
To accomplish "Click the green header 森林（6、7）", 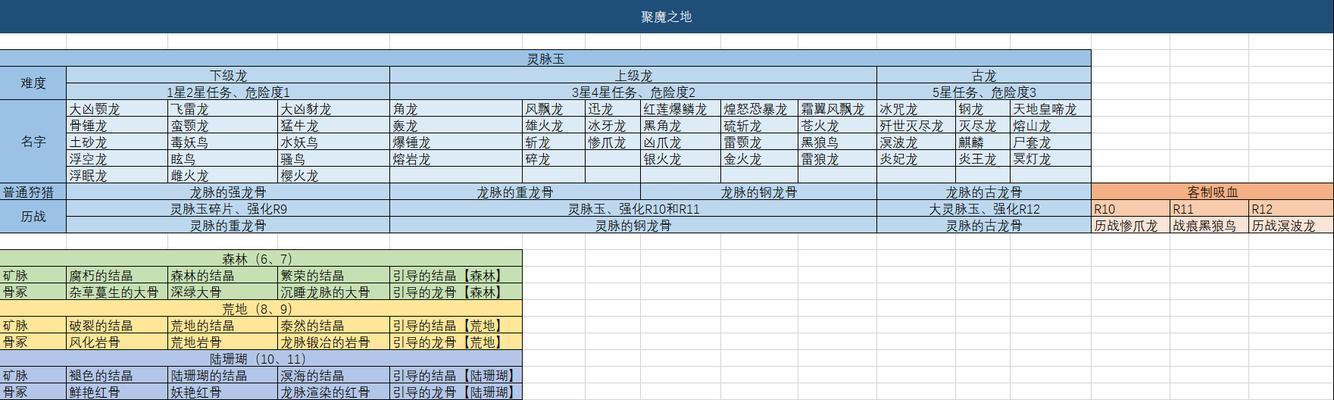I will pyautogui.click(x=261, y=258).
